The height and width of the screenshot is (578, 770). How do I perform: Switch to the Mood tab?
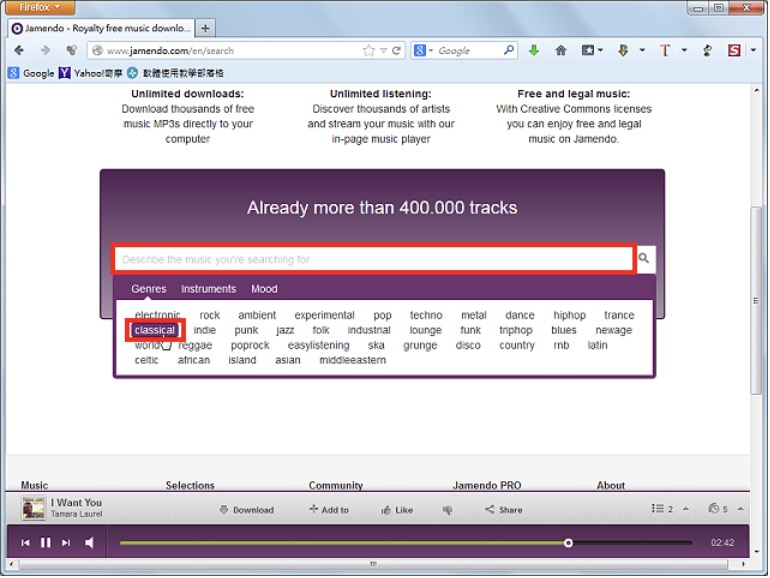click(264, 289)
